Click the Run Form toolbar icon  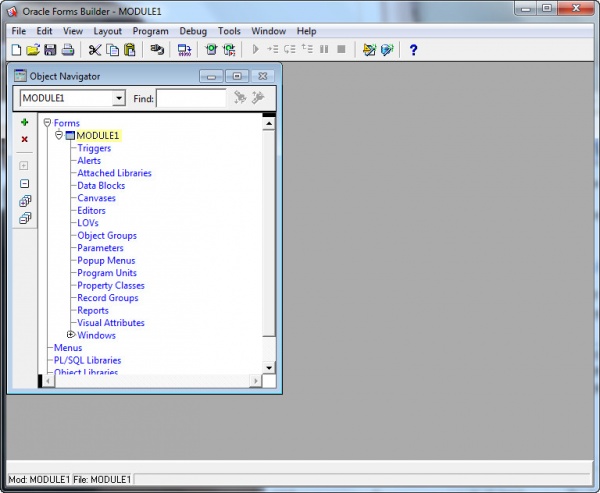pos(211,50)
